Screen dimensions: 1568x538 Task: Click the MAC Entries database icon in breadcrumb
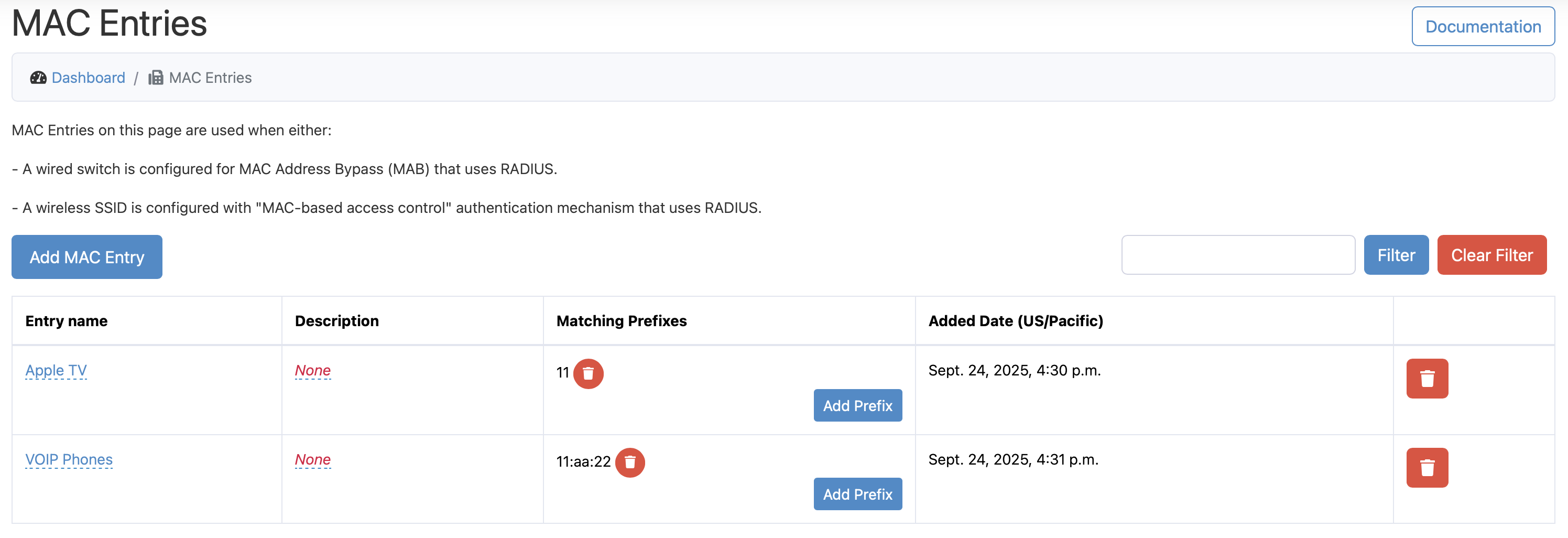pyautogui.click(x=155, y=78)
